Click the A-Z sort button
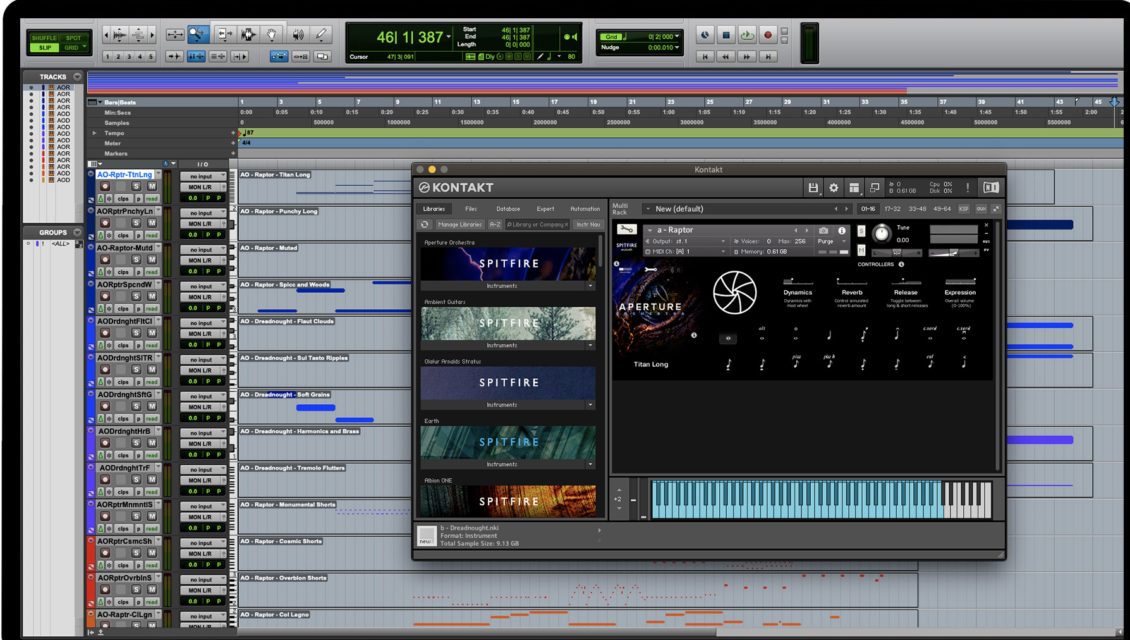The height and width of the screenshot is (640, 1130). point(495,225)
